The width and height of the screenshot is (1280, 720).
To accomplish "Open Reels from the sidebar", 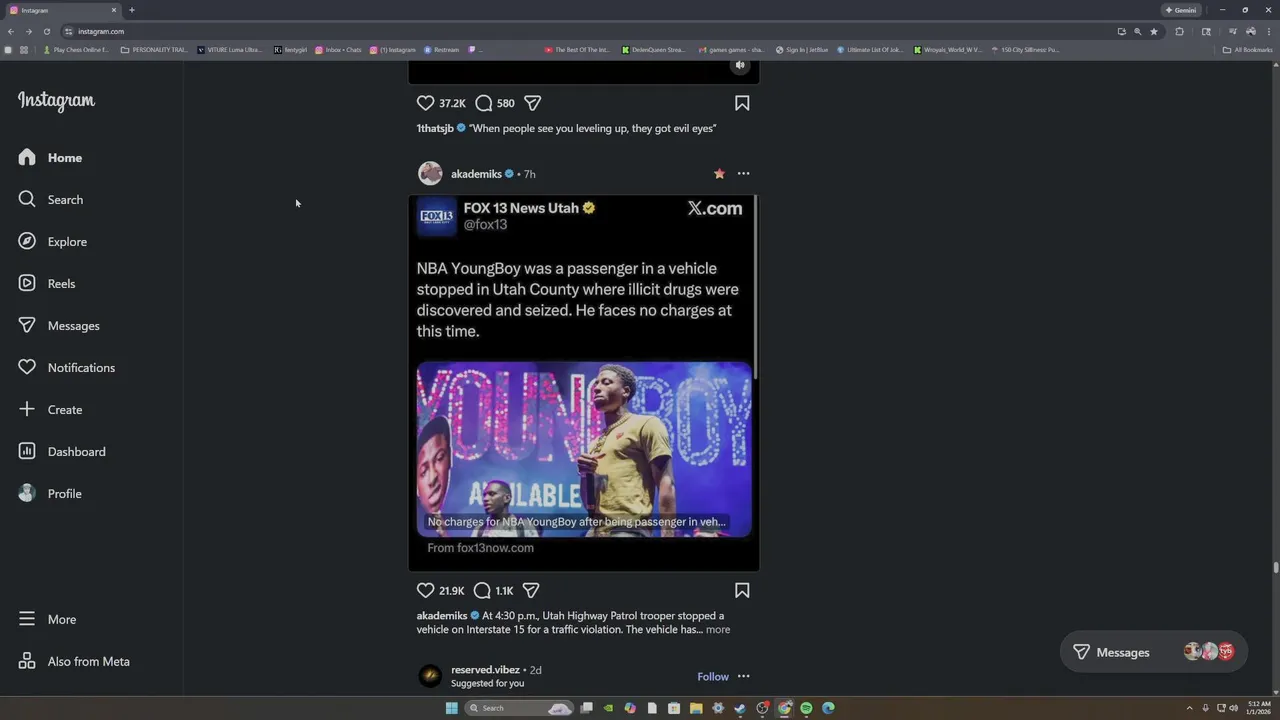I will point(46,283).
